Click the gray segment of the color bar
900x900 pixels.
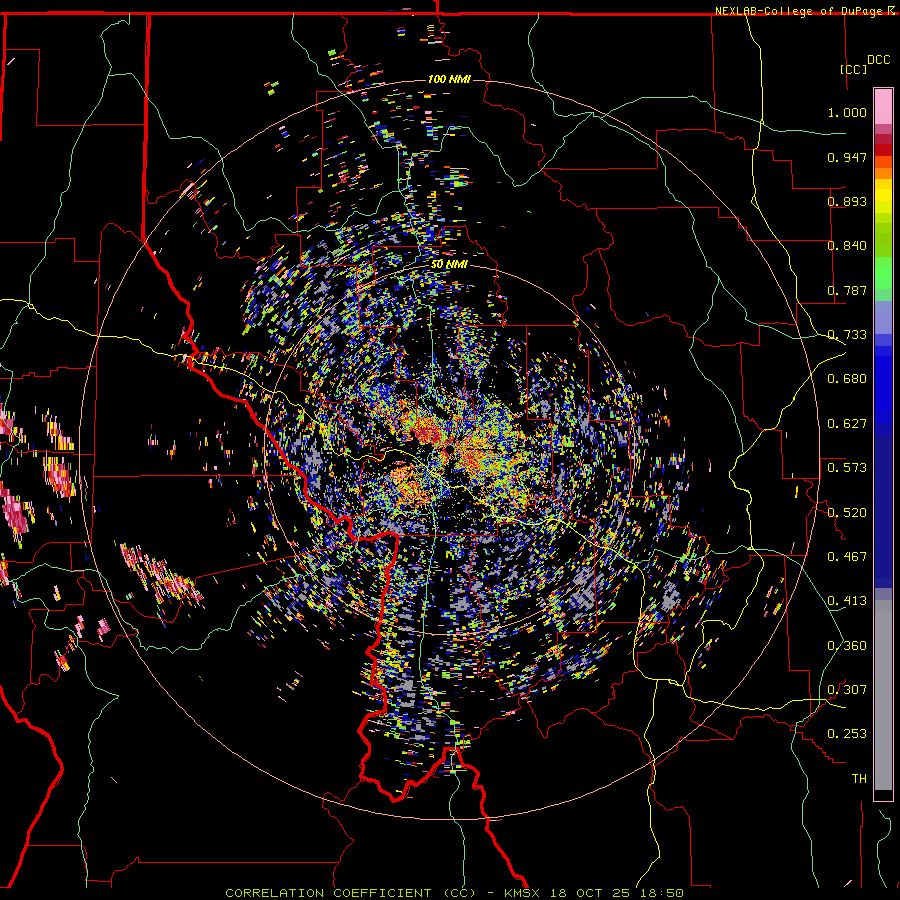click(883, 695)
